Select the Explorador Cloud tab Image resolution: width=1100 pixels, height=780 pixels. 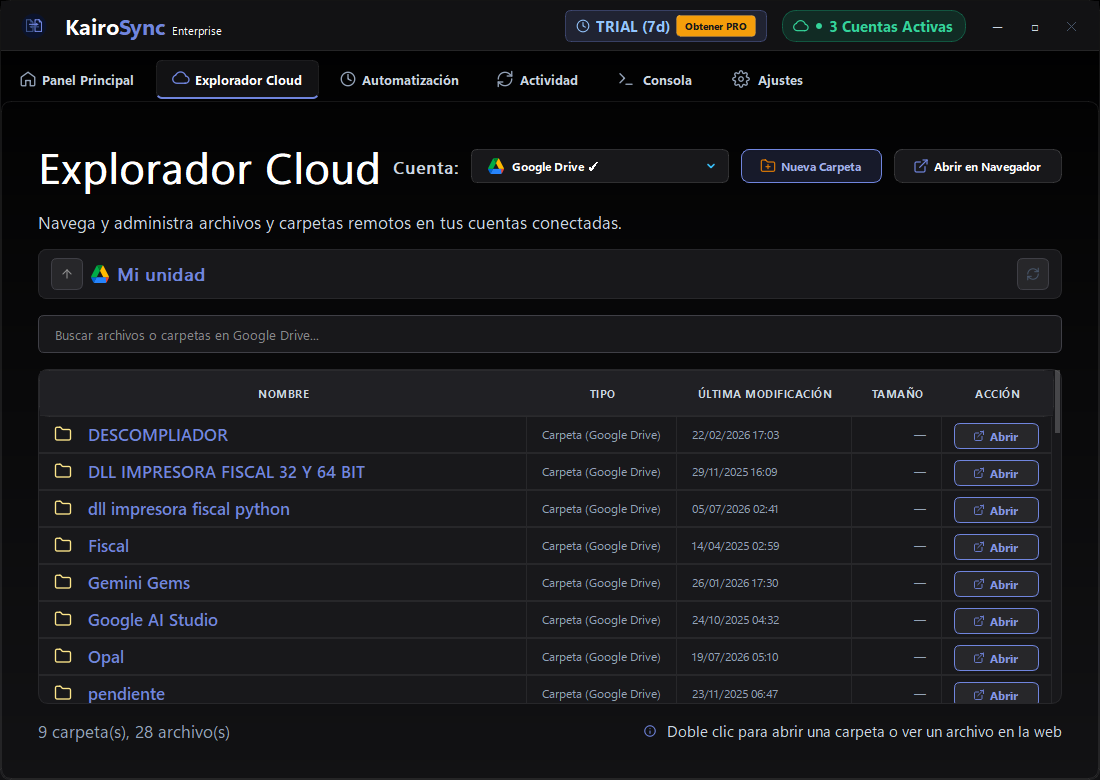(x=238, y=80)
